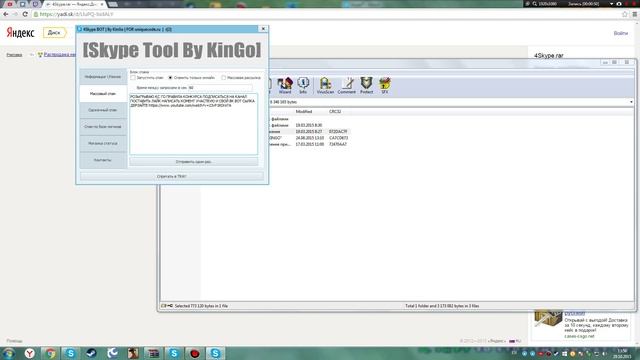This screenshot has width=640, height=360.
Task: Select 'Отвечать только онлайн' radio option
Action: (170, 78)
